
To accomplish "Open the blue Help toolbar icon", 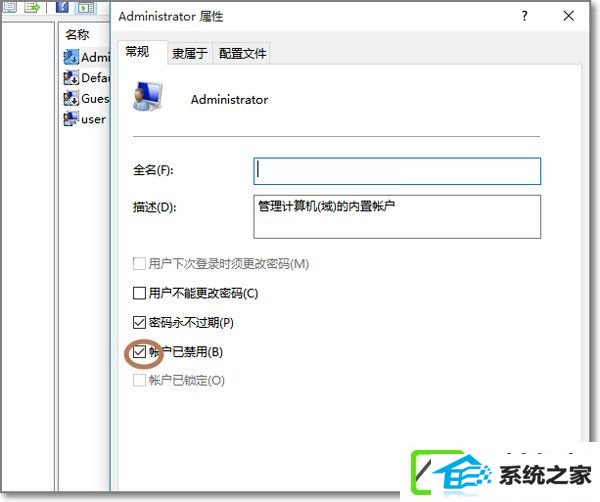I will (x=62, y=7).
